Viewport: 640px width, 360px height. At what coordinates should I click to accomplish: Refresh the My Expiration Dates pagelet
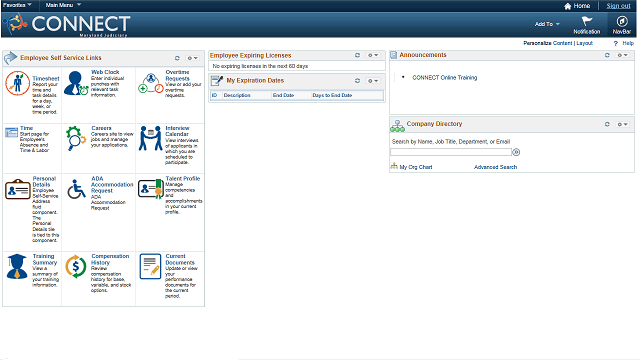tap(357, 81)
